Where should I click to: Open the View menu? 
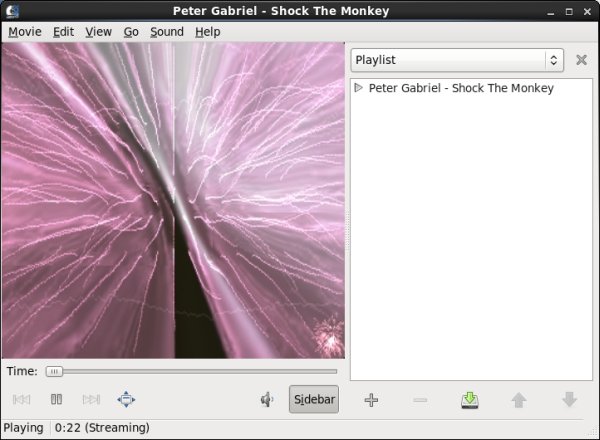[98, 31]
